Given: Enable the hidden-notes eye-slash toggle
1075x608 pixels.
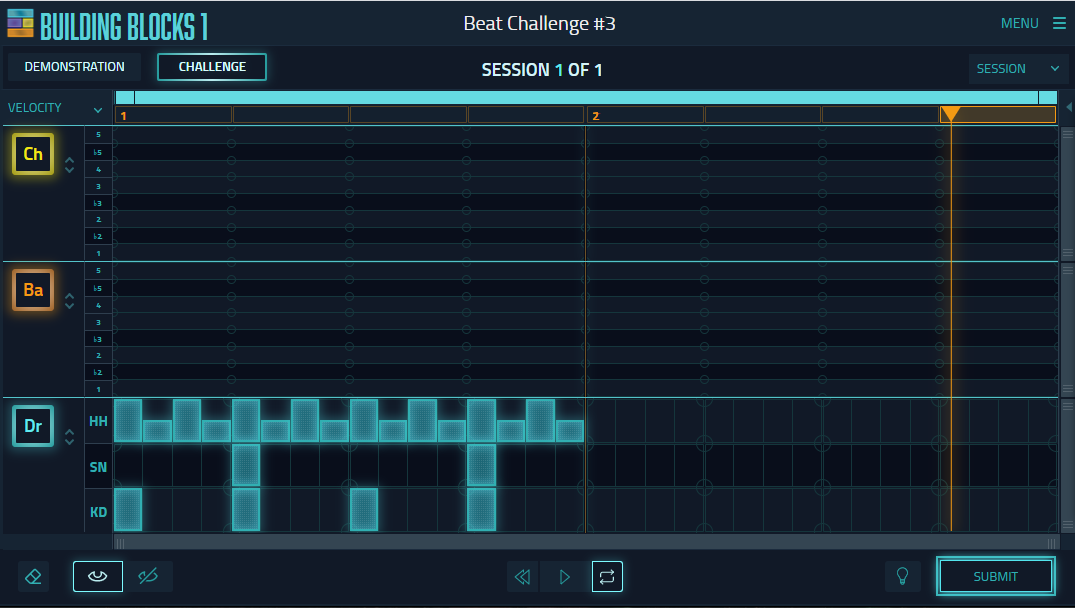Looking at the screenshot, I should point(149,576).
